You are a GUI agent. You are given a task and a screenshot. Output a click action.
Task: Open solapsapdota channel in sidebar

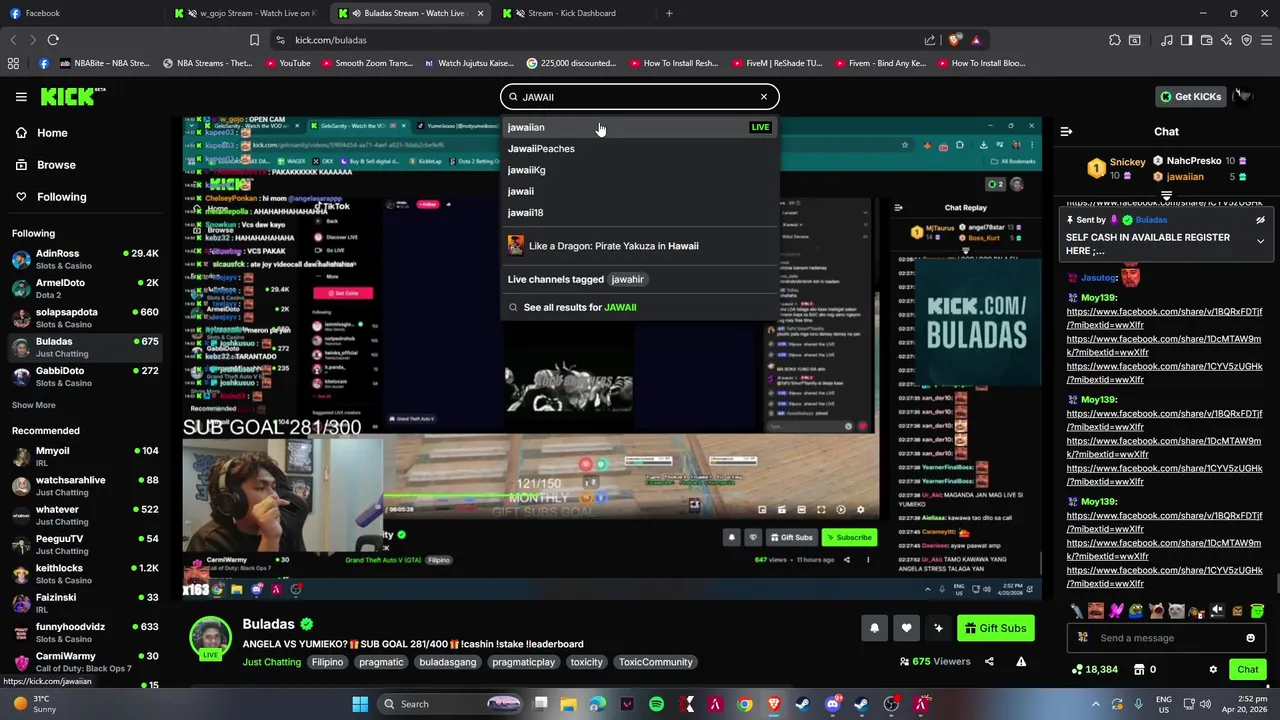click(84, 317)
